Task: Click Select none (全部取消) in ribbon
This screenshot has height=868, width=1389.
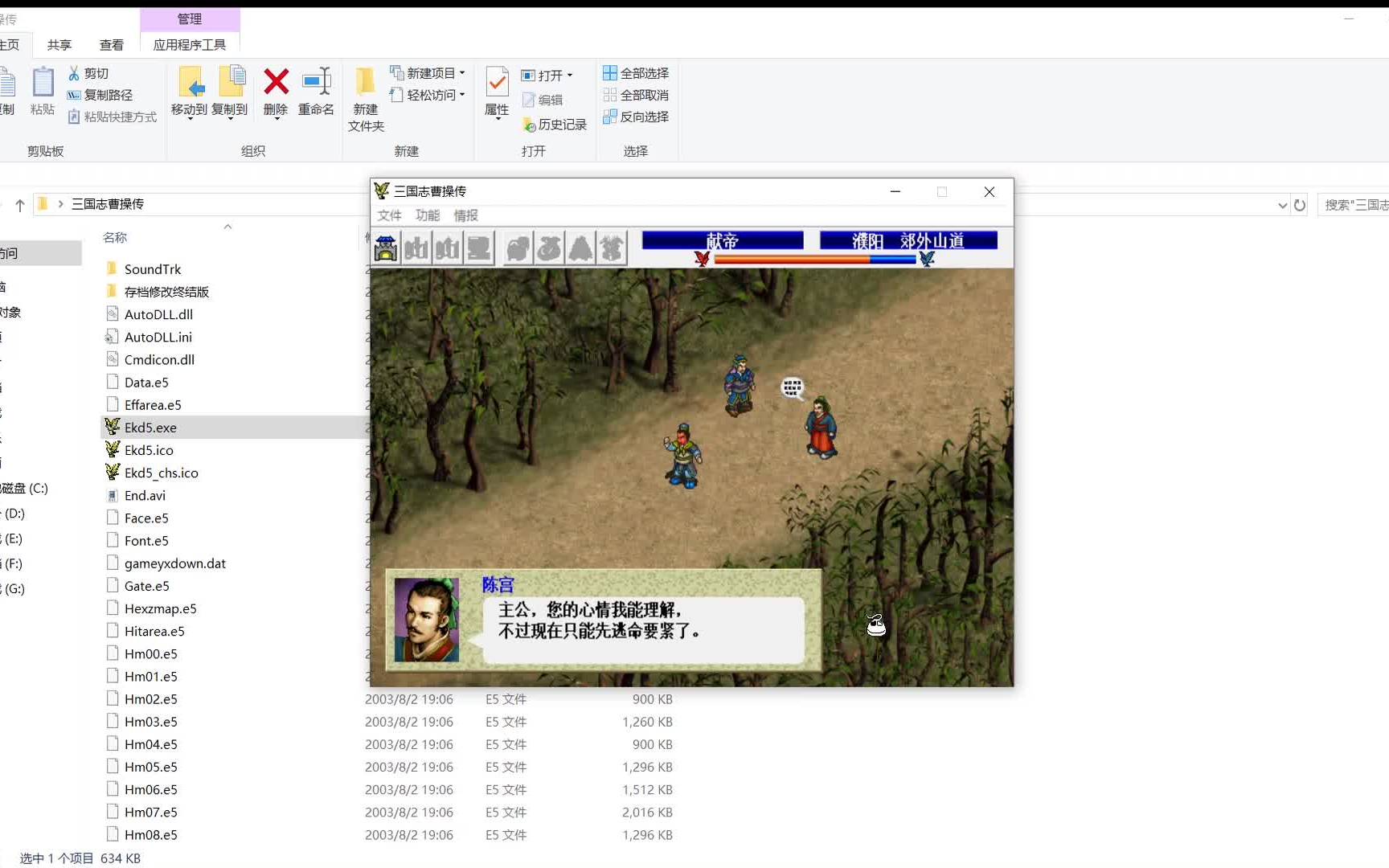Action: [636, 95]
